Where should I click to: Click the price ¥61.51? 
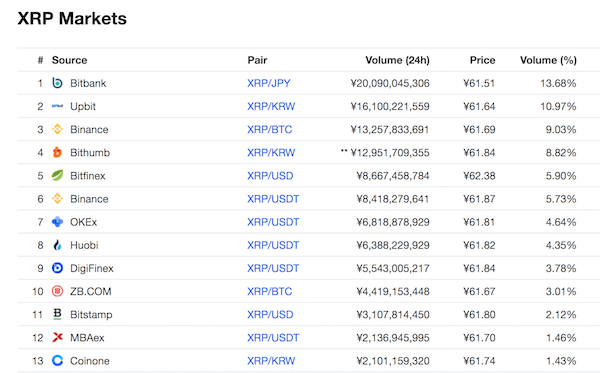point(479,83)
